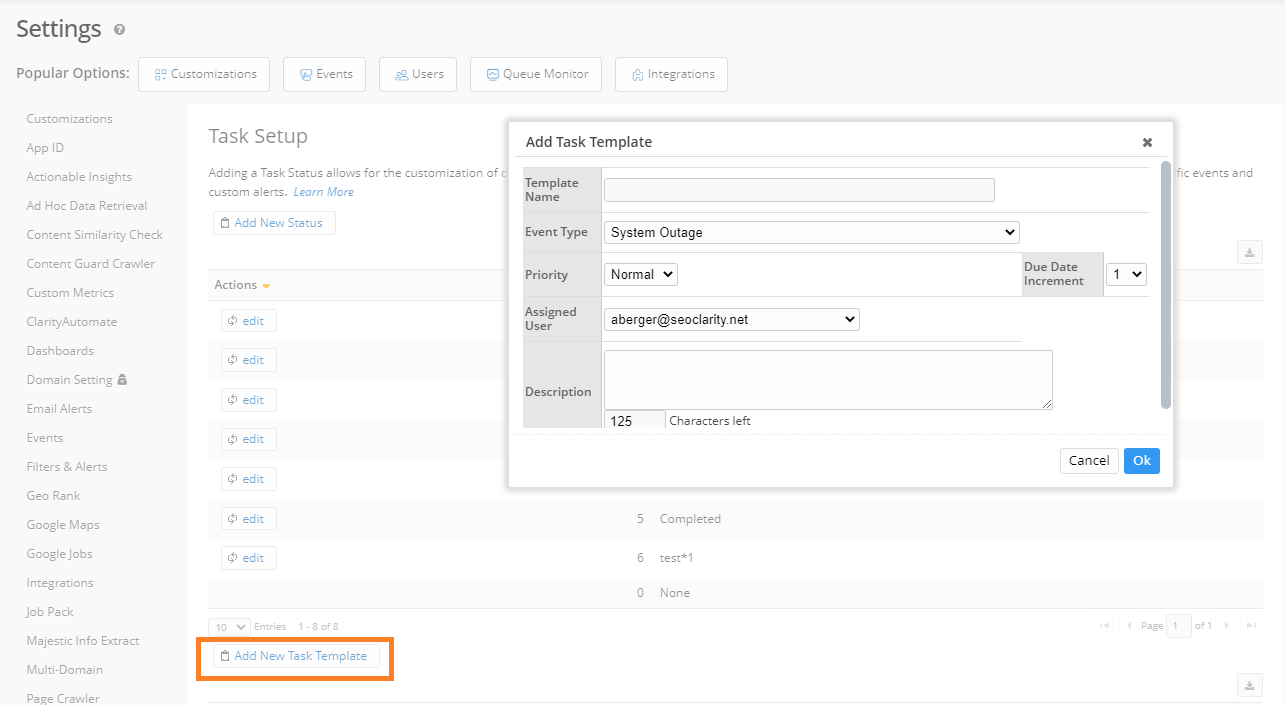Expand the Event Type dropdown showing System Outage
This screenshot has width=1285, height=705.
coord(811,232)
